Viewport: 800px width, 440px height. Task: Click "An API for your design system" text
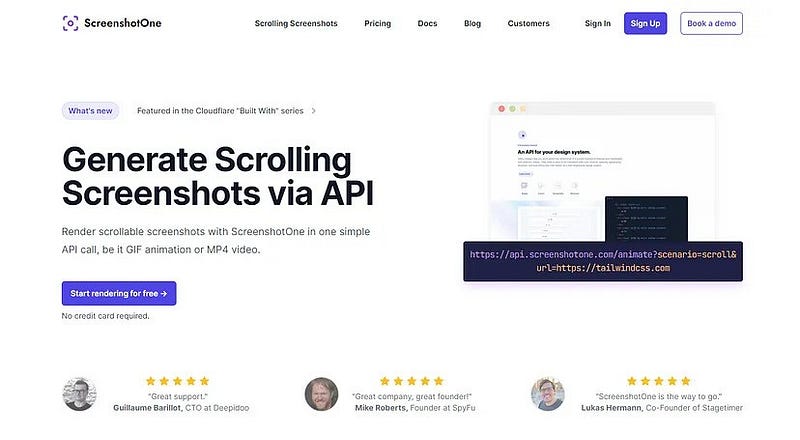click(x=554, y=152)
